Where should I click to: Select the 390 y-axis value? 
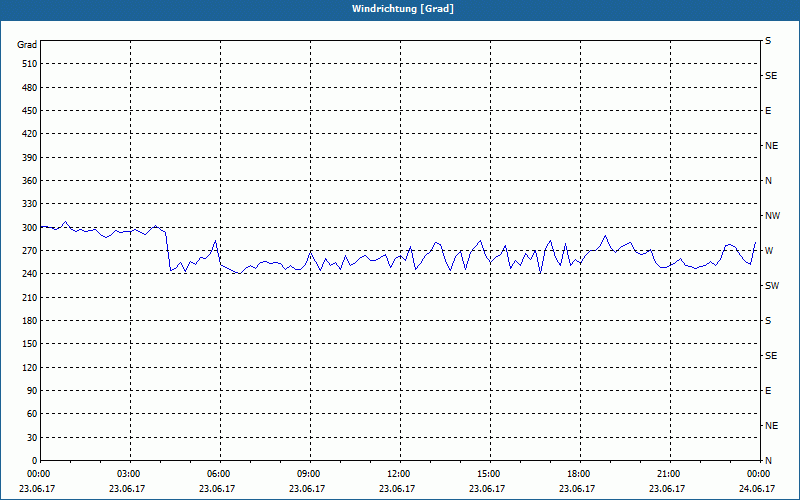(x=30, y=158)
